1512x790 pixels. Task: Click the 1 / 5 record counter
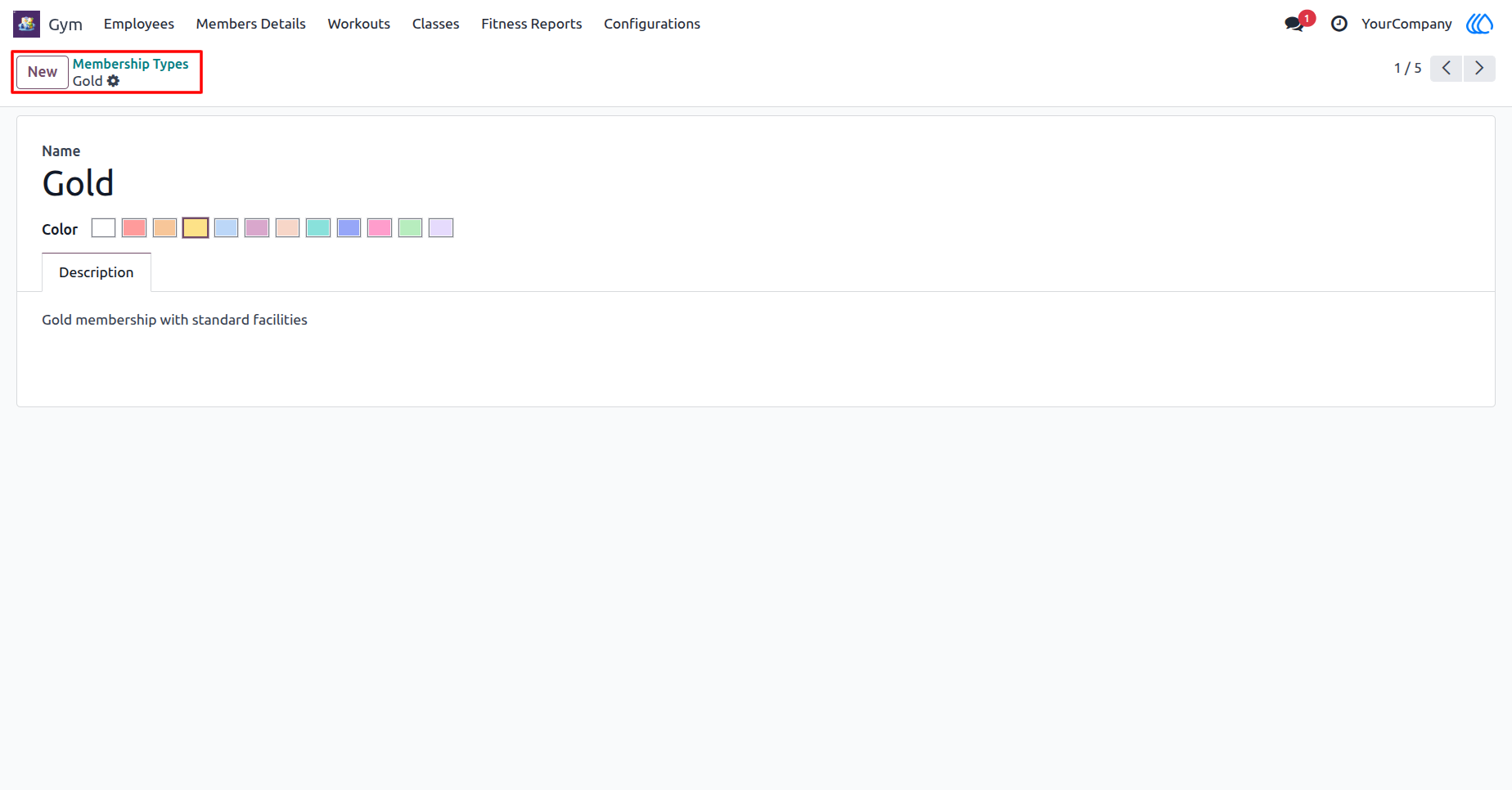click(1407, 68)
